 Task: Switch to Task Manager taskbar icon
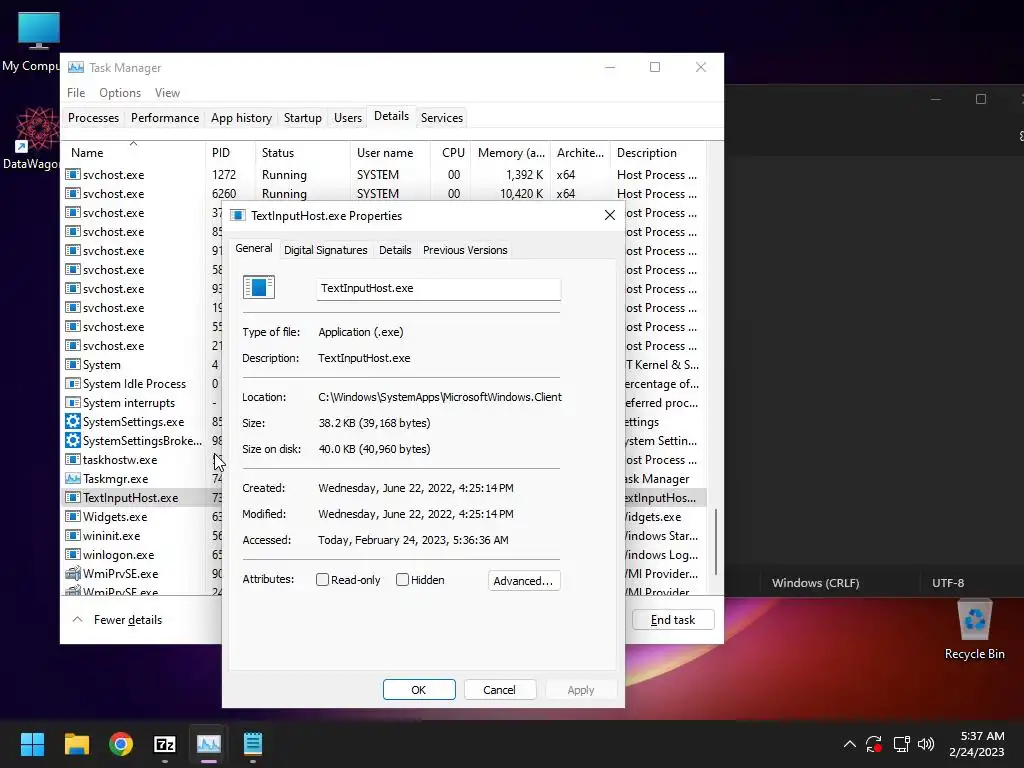(x=209, y=744)
